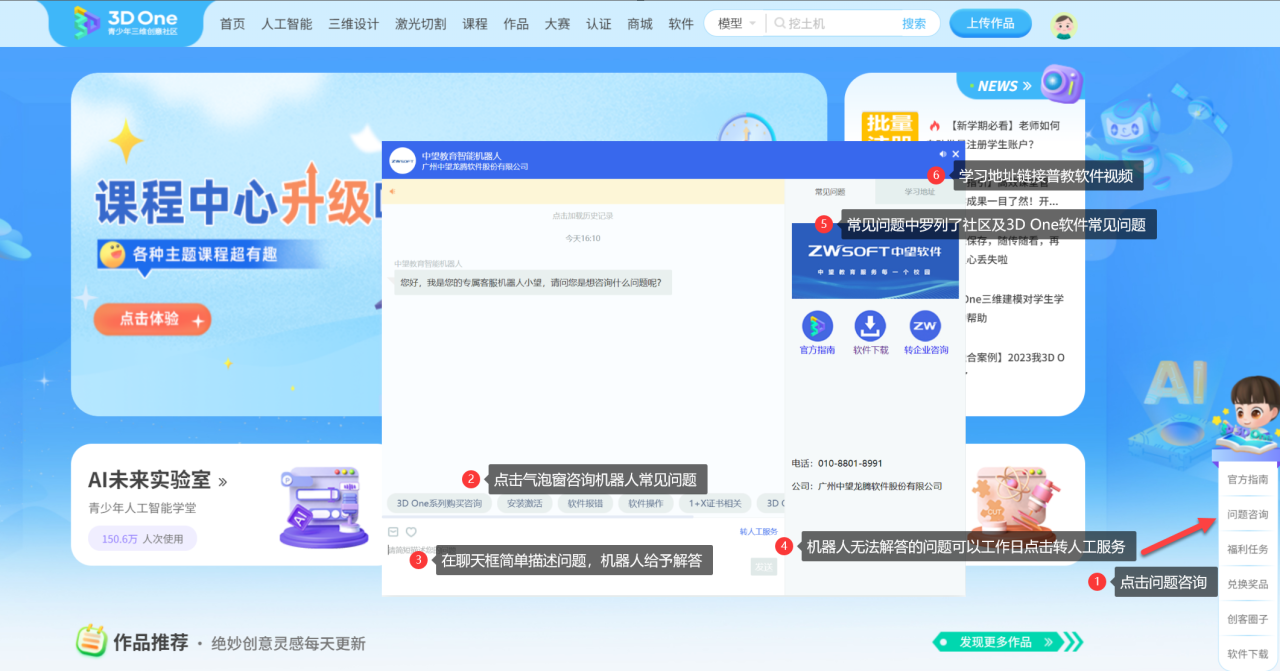Viewport: 1280px width, 671px height.
Task: Click the satisfaction rating heart icon in chat
Action: [411, 532]
